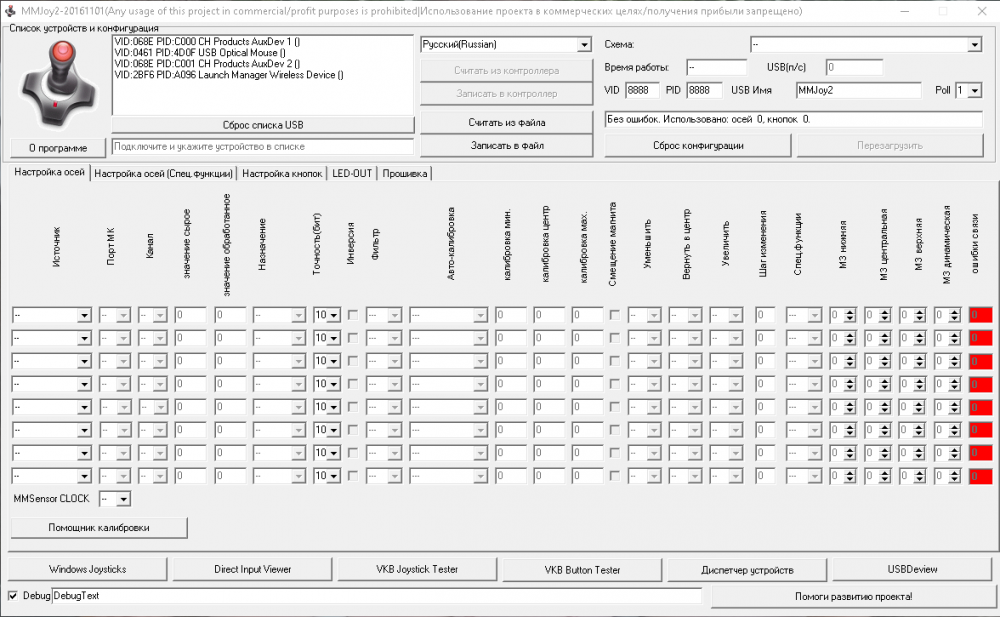
Task: Open USBDeview from the bottom toolbar
Action: coord(911,568)
